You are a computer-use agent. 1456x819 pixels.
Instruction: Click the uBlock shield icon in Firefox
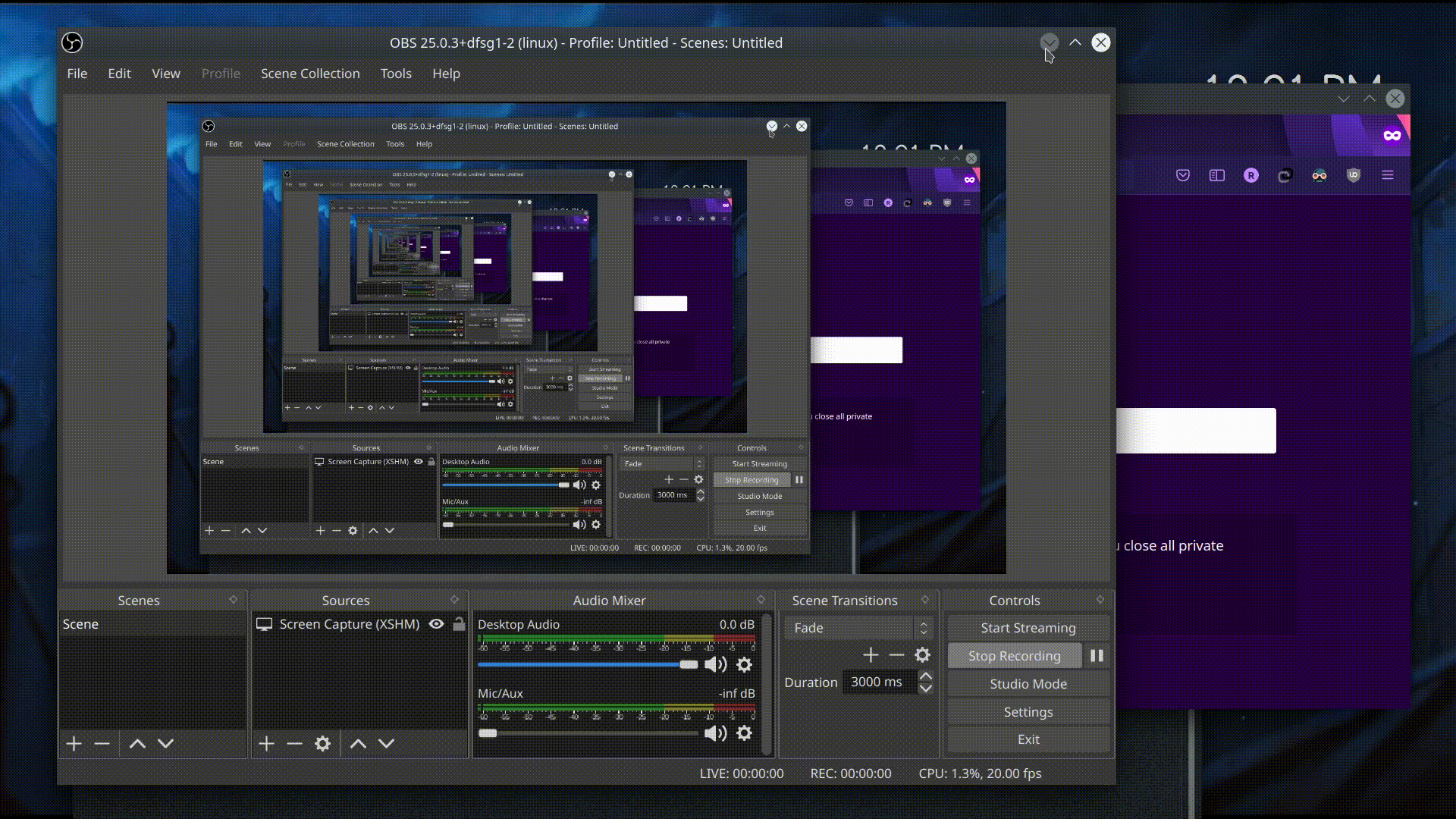point(1354,175)
